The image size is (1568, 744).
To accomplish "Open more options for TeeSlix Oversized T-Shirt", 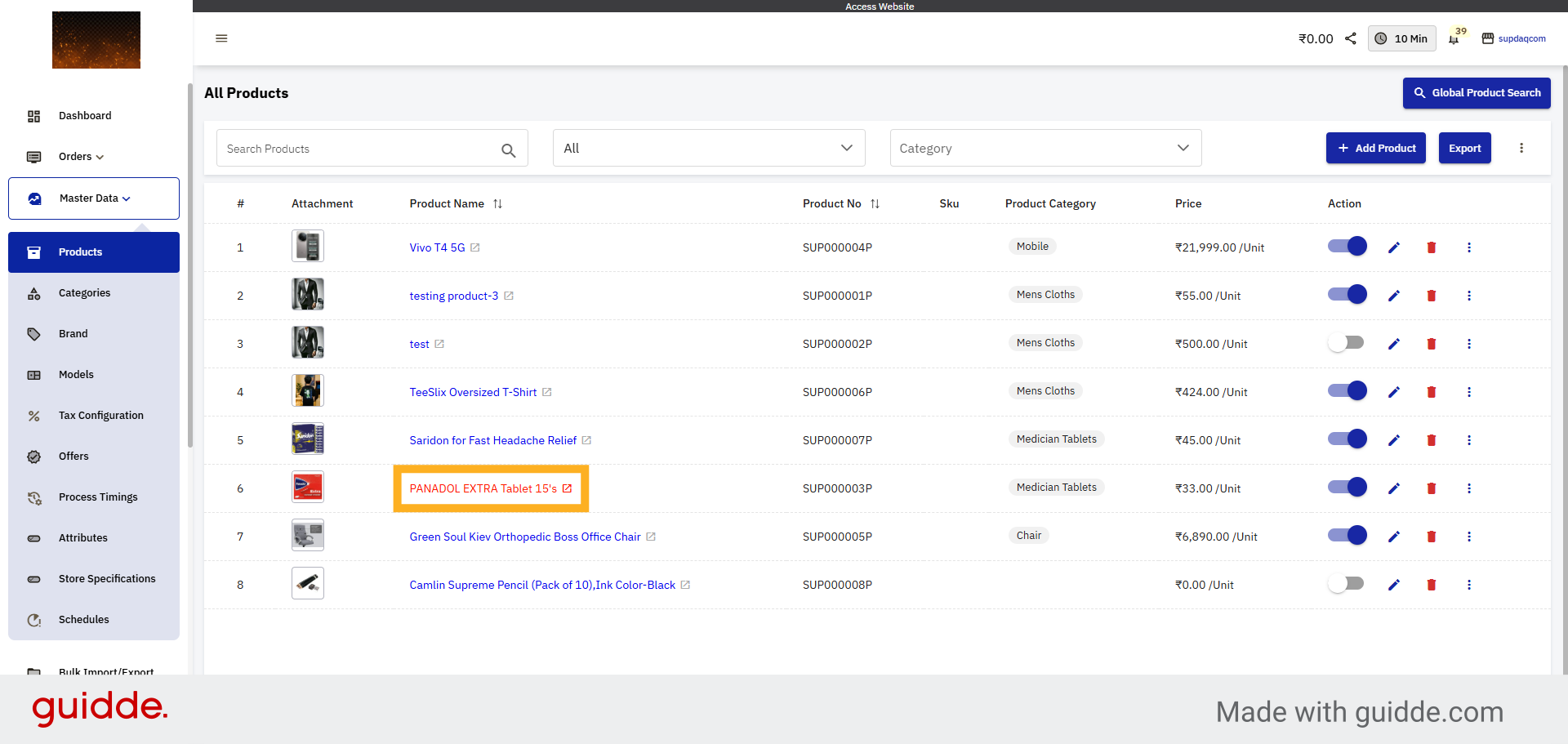I will coord(1468,392).
